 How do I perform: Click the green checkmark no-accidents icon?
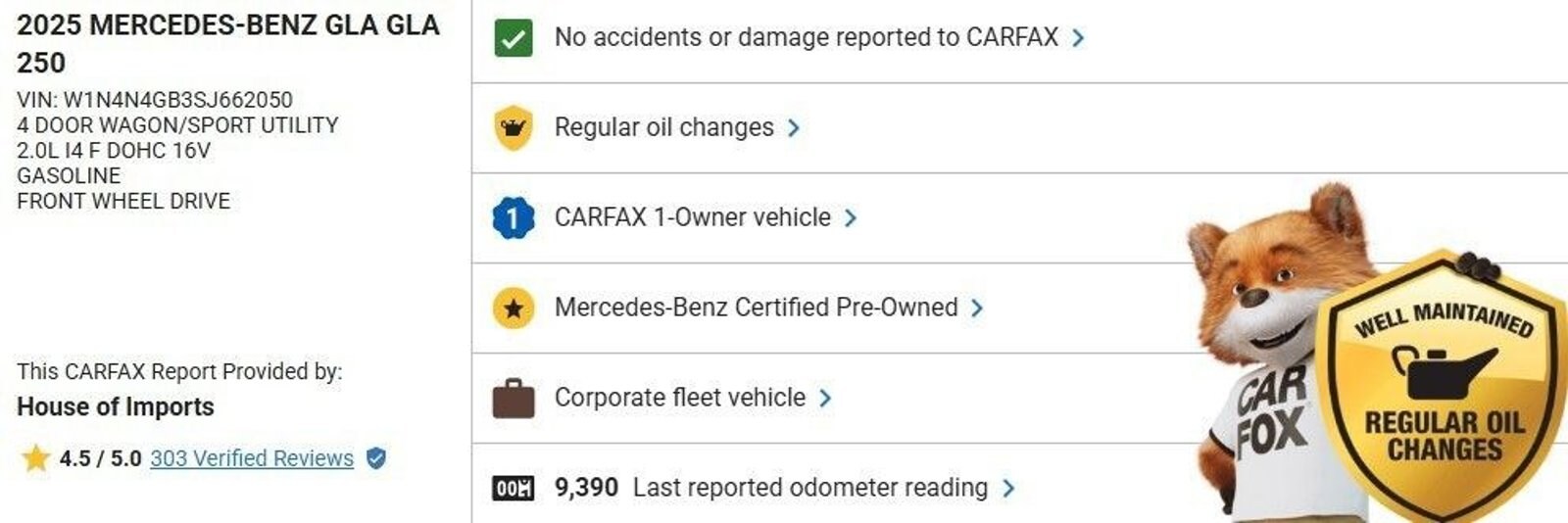(514, 38)
